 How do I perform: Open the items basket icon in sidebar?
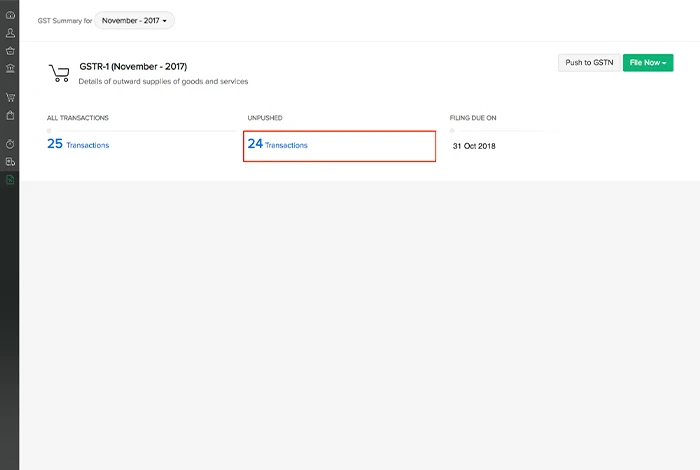[x=10, y=50]
